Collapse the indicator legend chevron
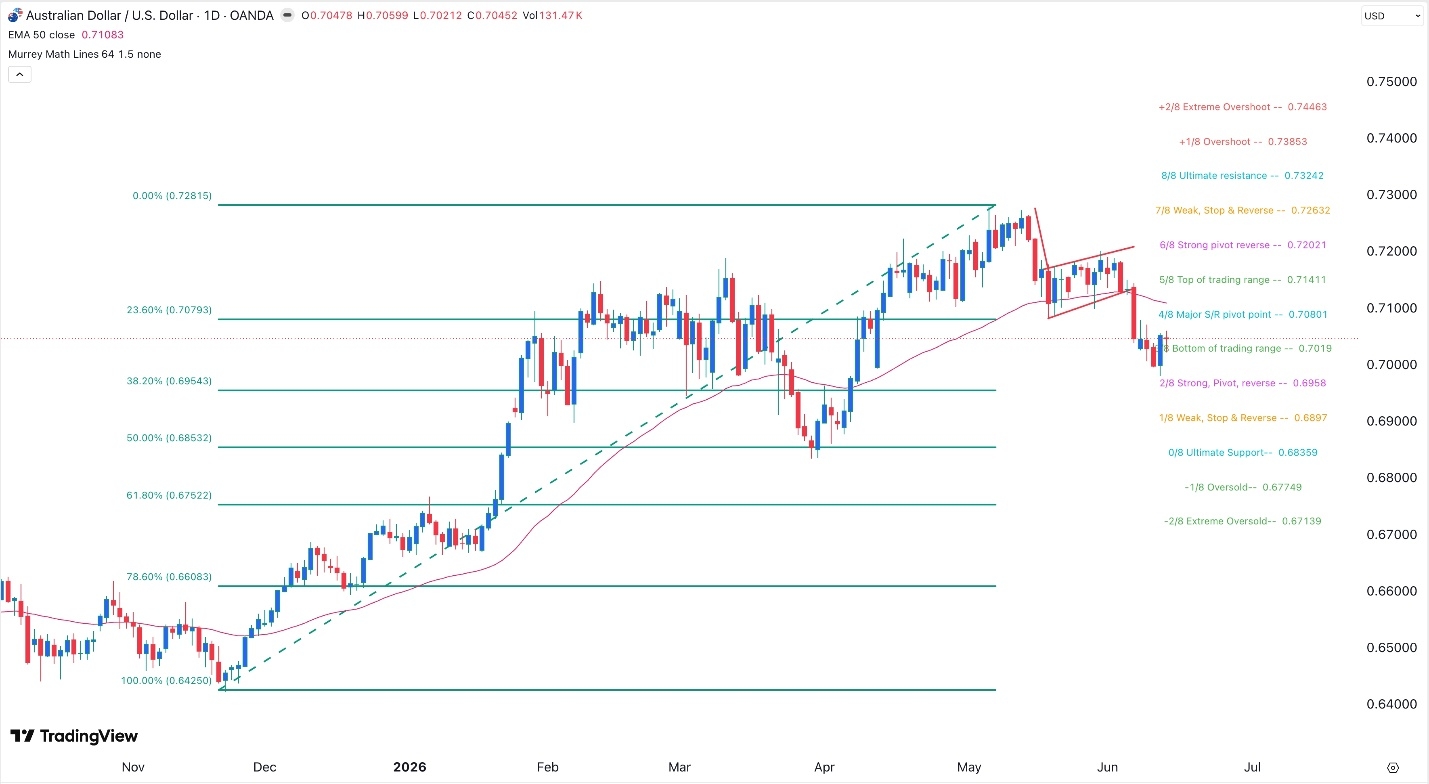The height and width of the screenshot is (784, 1429). pos(18,74)
